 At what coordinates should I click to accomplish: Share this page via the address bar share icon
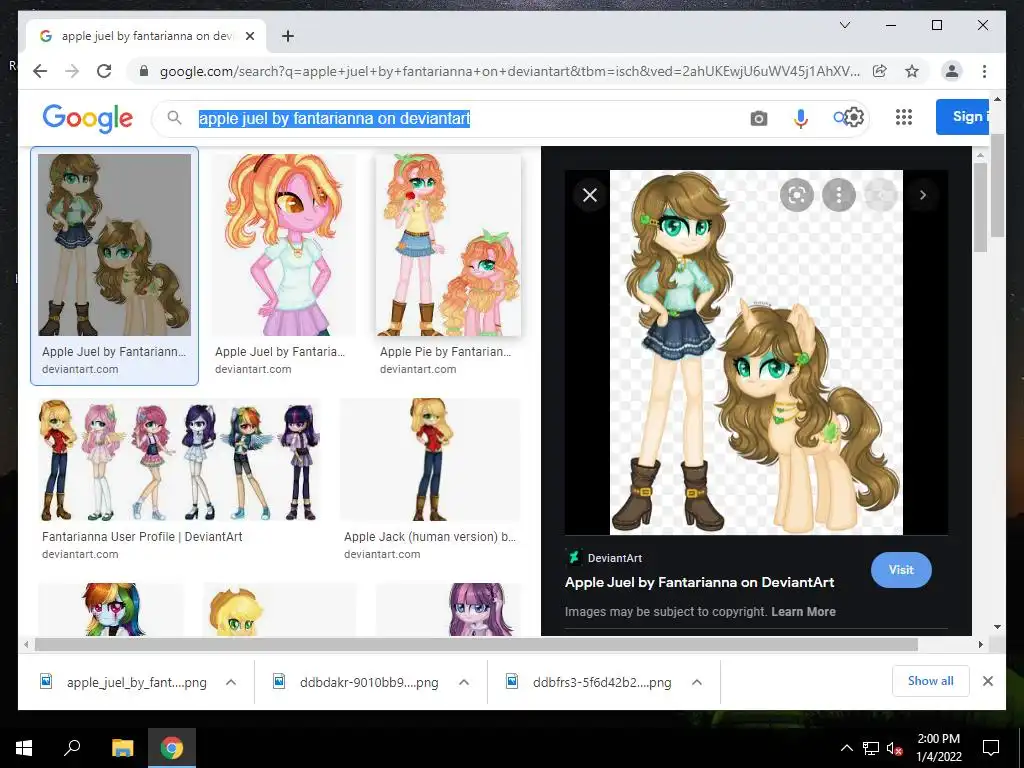(880, 71)
